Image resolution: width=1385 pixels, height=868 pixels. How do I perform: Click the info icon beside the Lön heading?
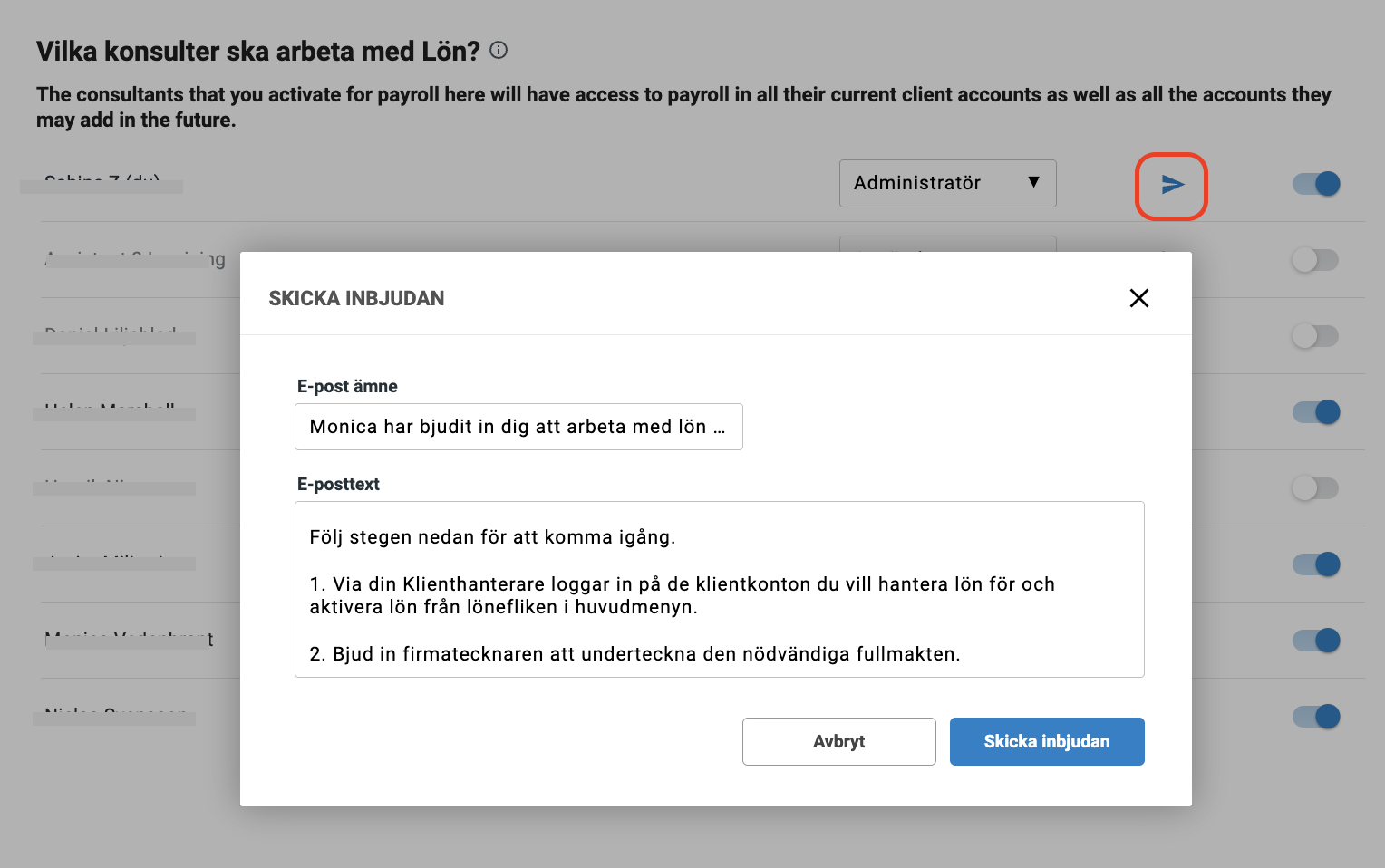[x=499, y=51]
